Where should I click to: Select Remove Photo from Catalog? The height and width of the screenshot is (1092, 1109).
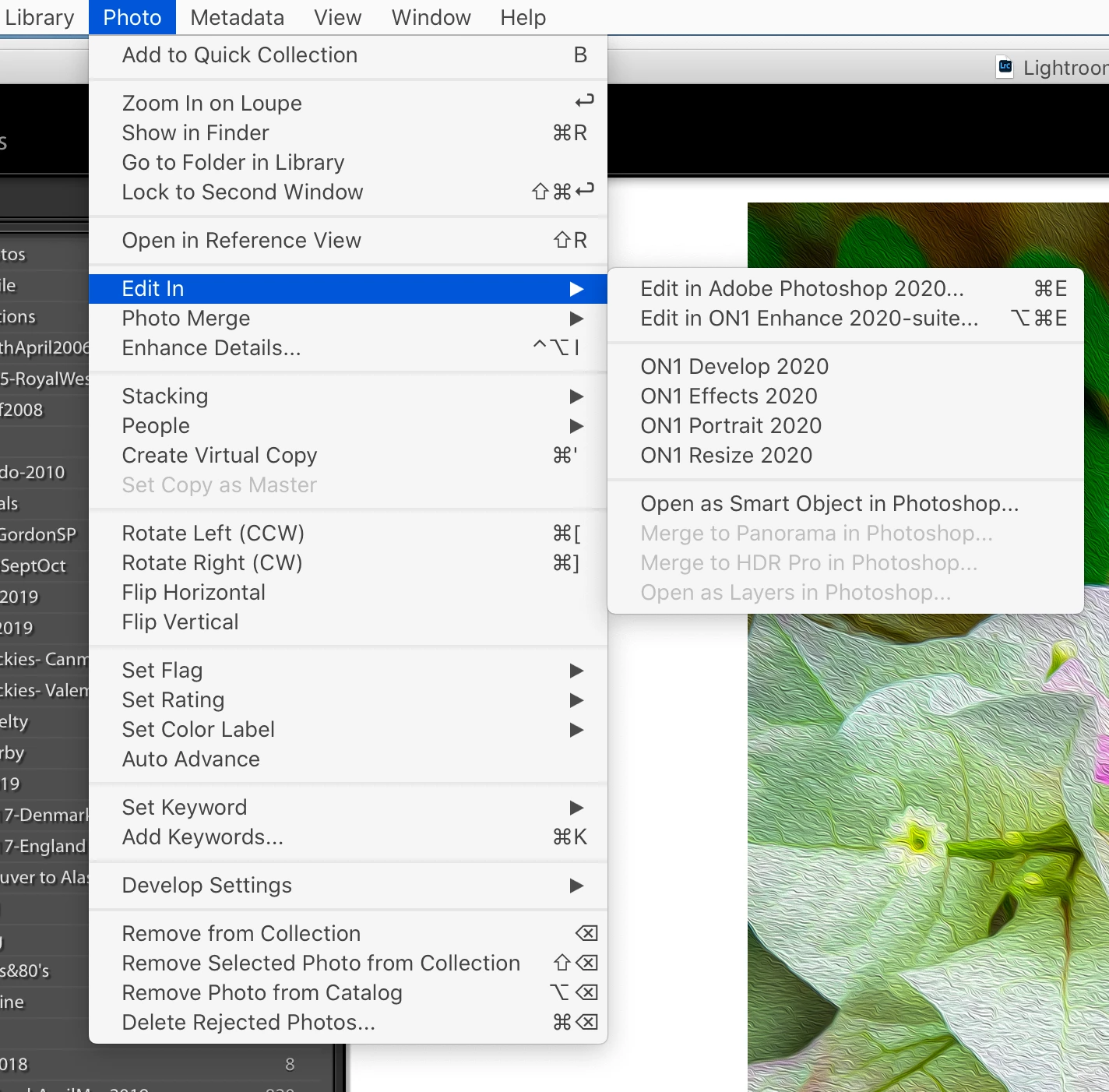[348, 993]
